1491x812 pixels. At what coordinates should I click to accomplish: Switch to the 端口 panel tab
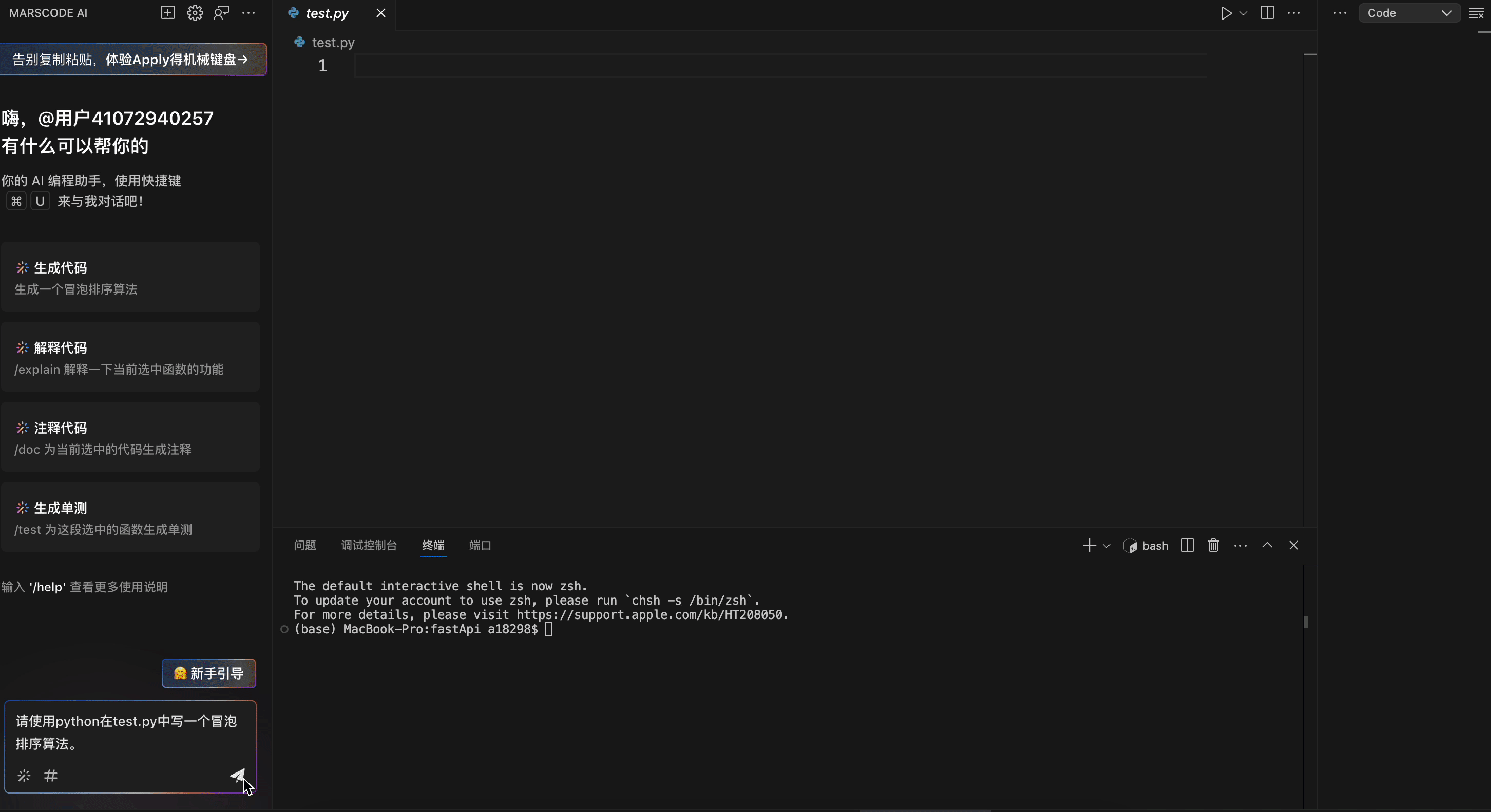[480, 545]
